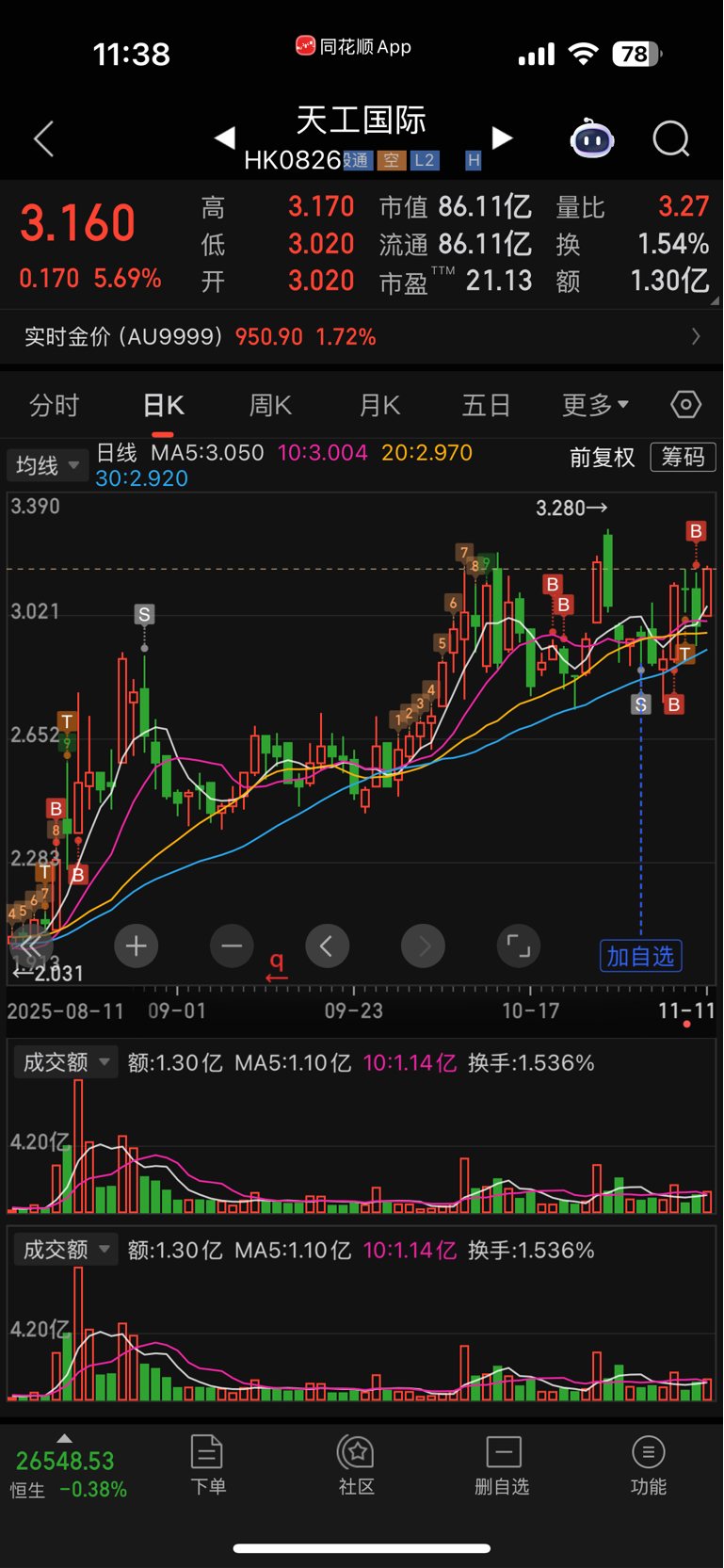Open fullscreen chart mode icon
The image size is (724, 1568).
tap(519, 946)
